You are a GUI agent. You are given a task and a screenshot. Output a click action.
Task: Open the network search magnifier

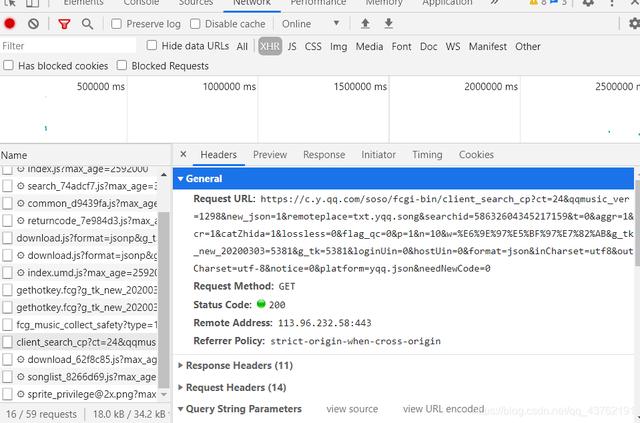click(87, 23)
